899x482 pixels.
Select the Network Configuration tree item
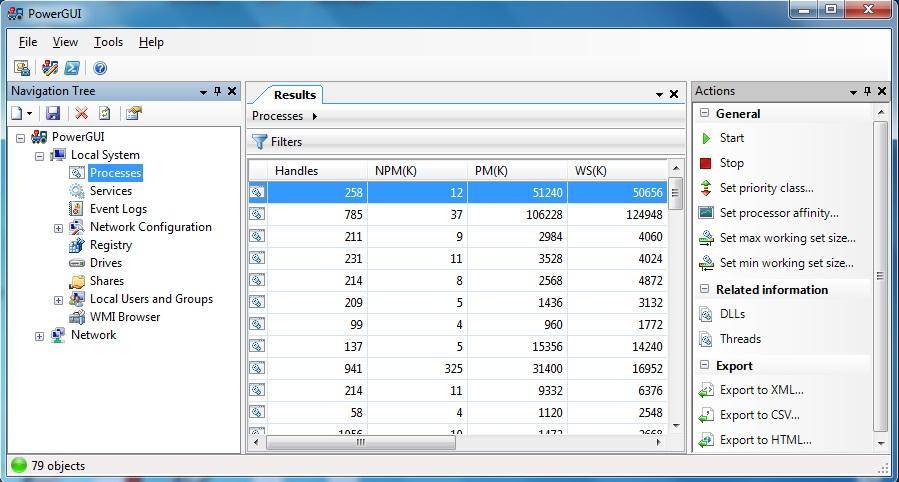tap(150, 227)
